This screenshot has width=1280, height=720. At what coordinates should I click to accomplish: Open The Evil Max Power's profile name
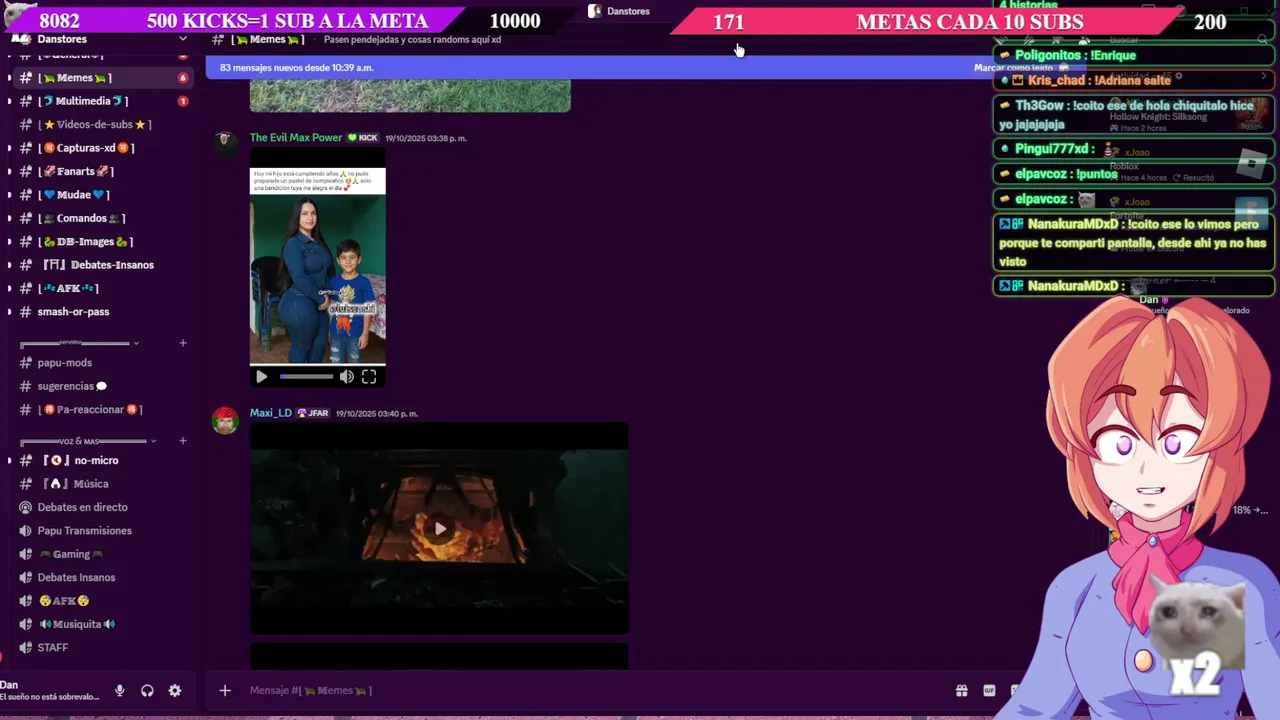click(x=296, y=138)
